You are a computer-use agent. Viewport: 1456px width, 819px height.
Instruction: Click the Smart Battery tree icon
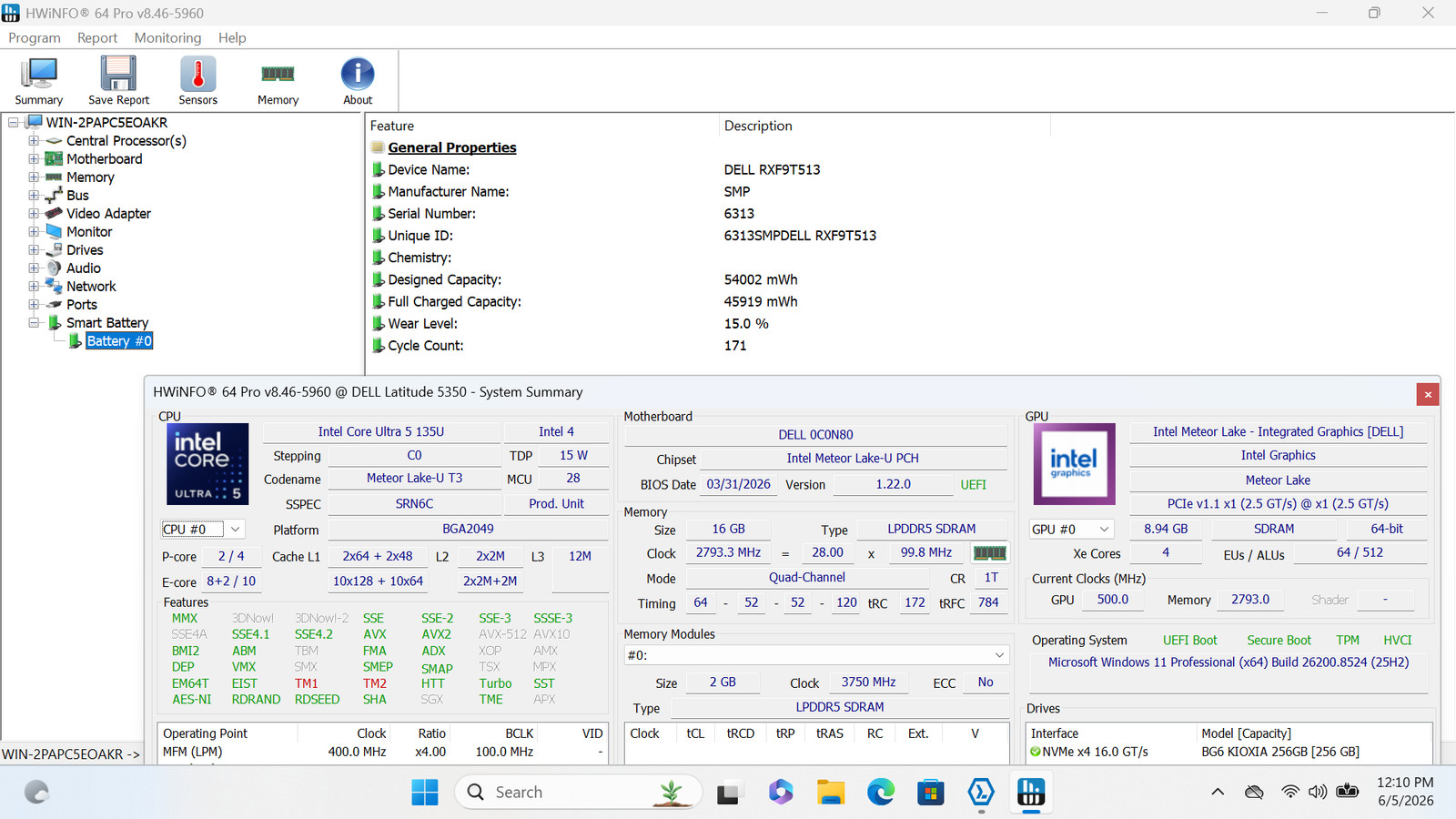[x=54, y=323]
